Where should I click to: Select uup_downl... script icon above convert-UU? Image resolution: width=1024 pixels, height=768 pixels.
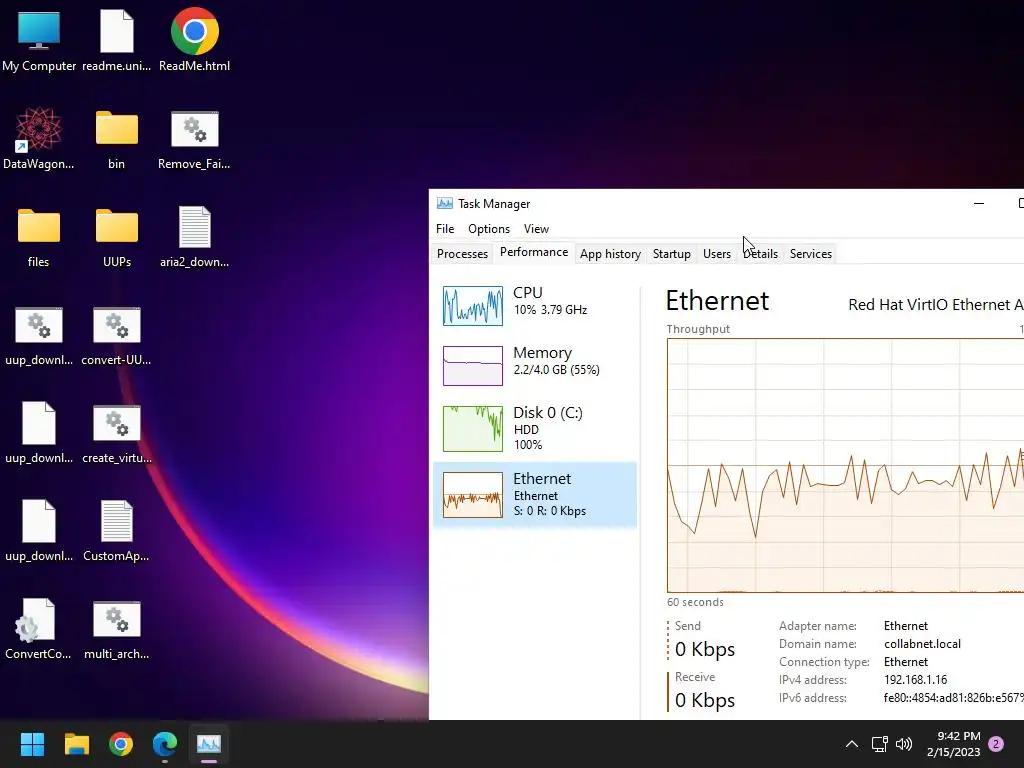point(39,335)
